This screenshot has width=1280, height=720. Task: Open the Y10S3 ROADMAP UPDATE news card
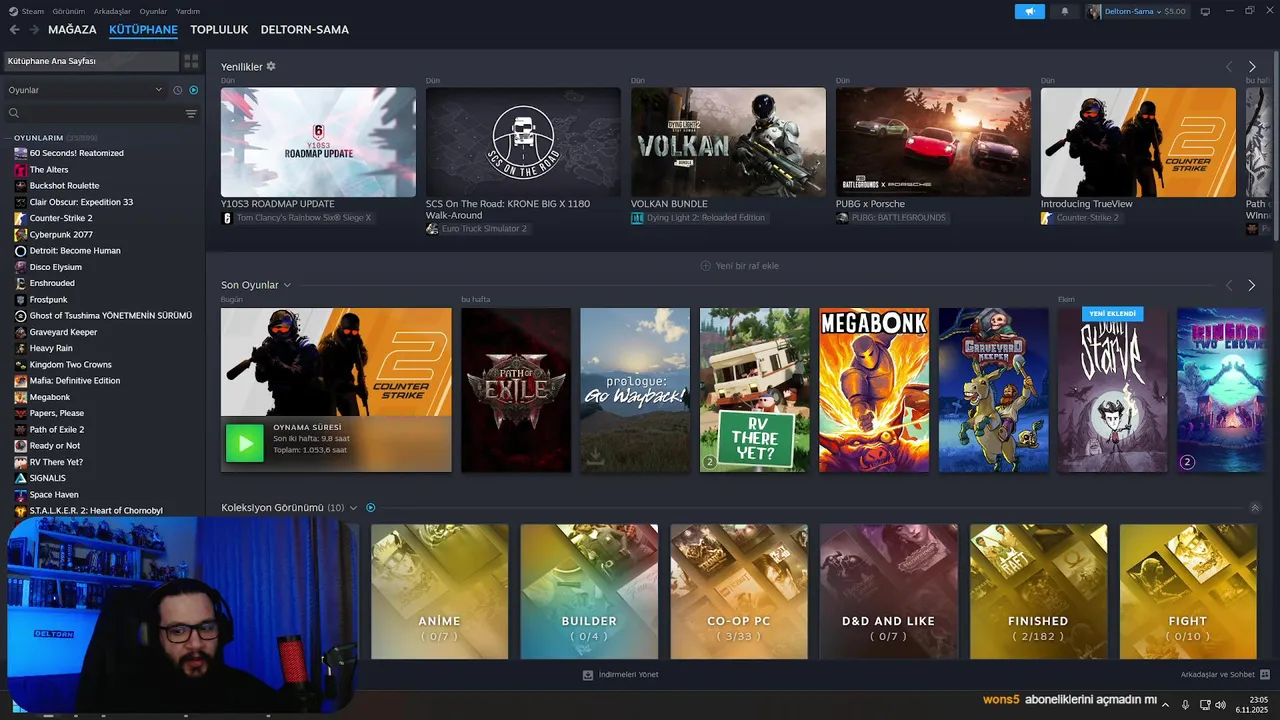318,142
